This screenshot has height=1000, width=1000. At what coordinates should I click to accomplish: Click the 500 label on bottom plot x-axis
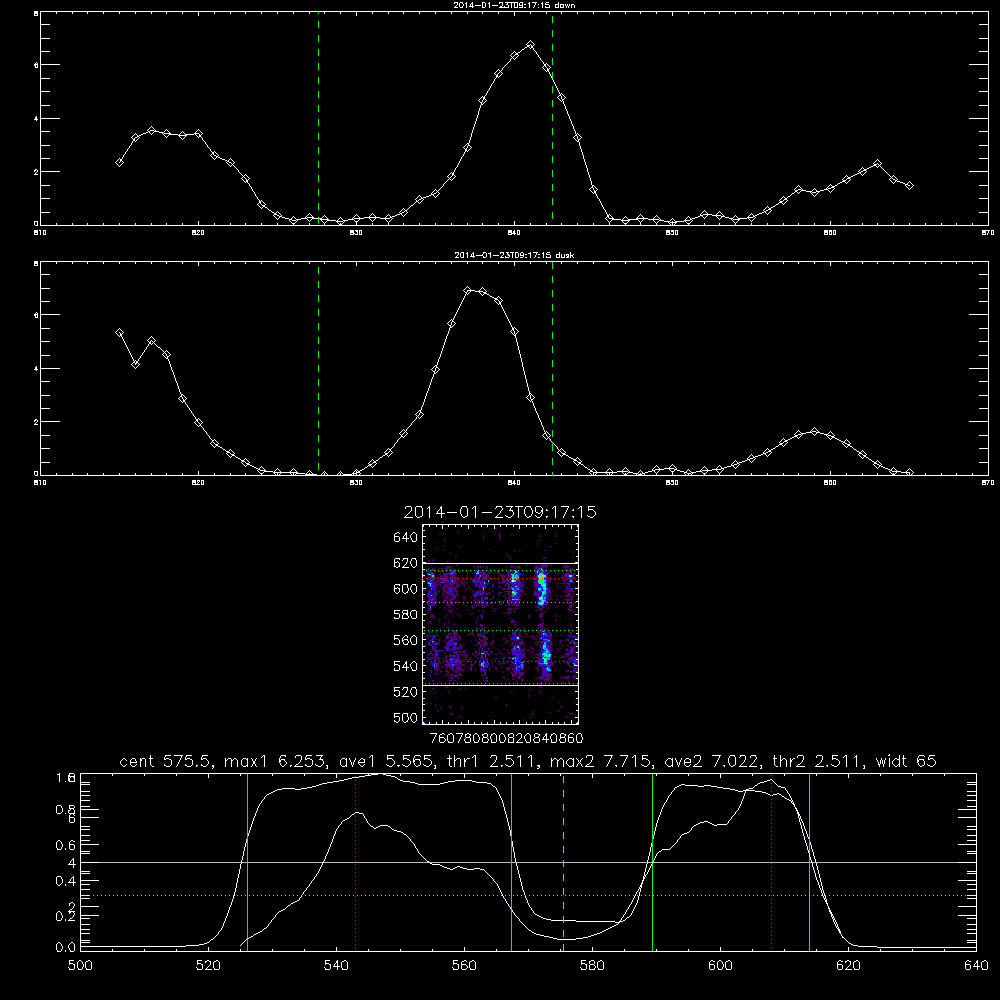pos(80,966)
